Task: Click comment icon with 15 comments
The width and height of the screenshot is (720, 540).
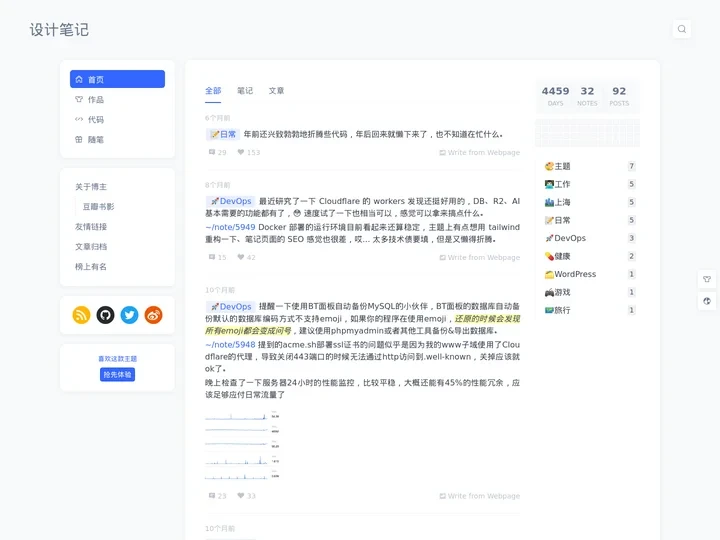Action: click(217, 258)
